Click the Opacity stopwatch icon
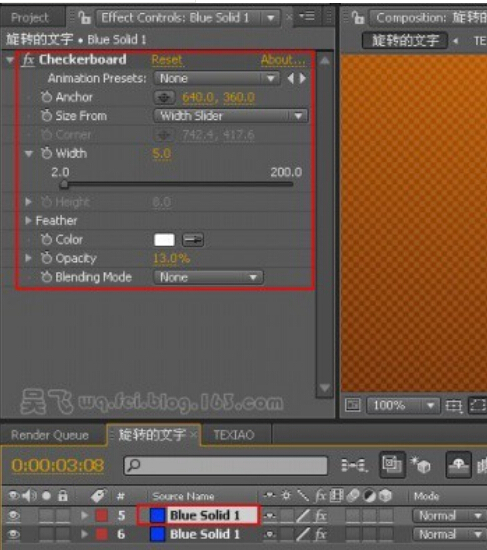 point(46,258)
